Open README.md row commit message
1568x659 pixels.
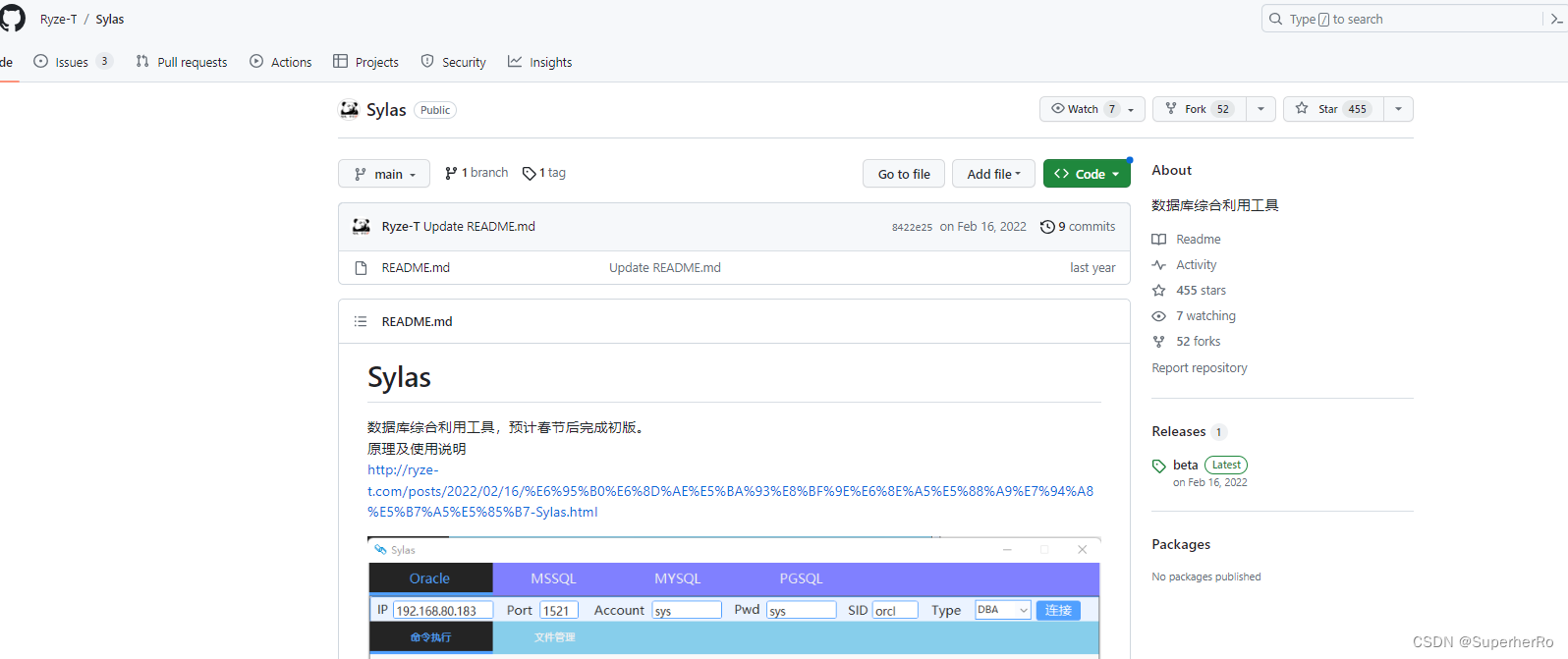[665, 268]
